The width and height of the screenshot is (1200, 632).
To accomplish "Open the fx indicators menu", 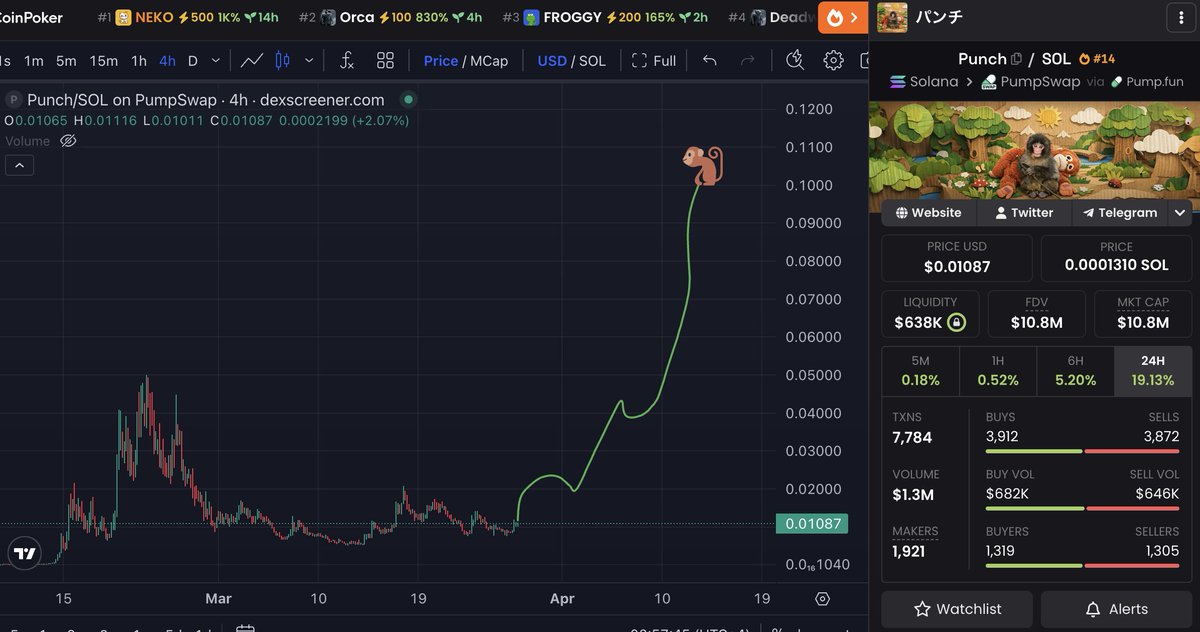I will pos(346,61).
